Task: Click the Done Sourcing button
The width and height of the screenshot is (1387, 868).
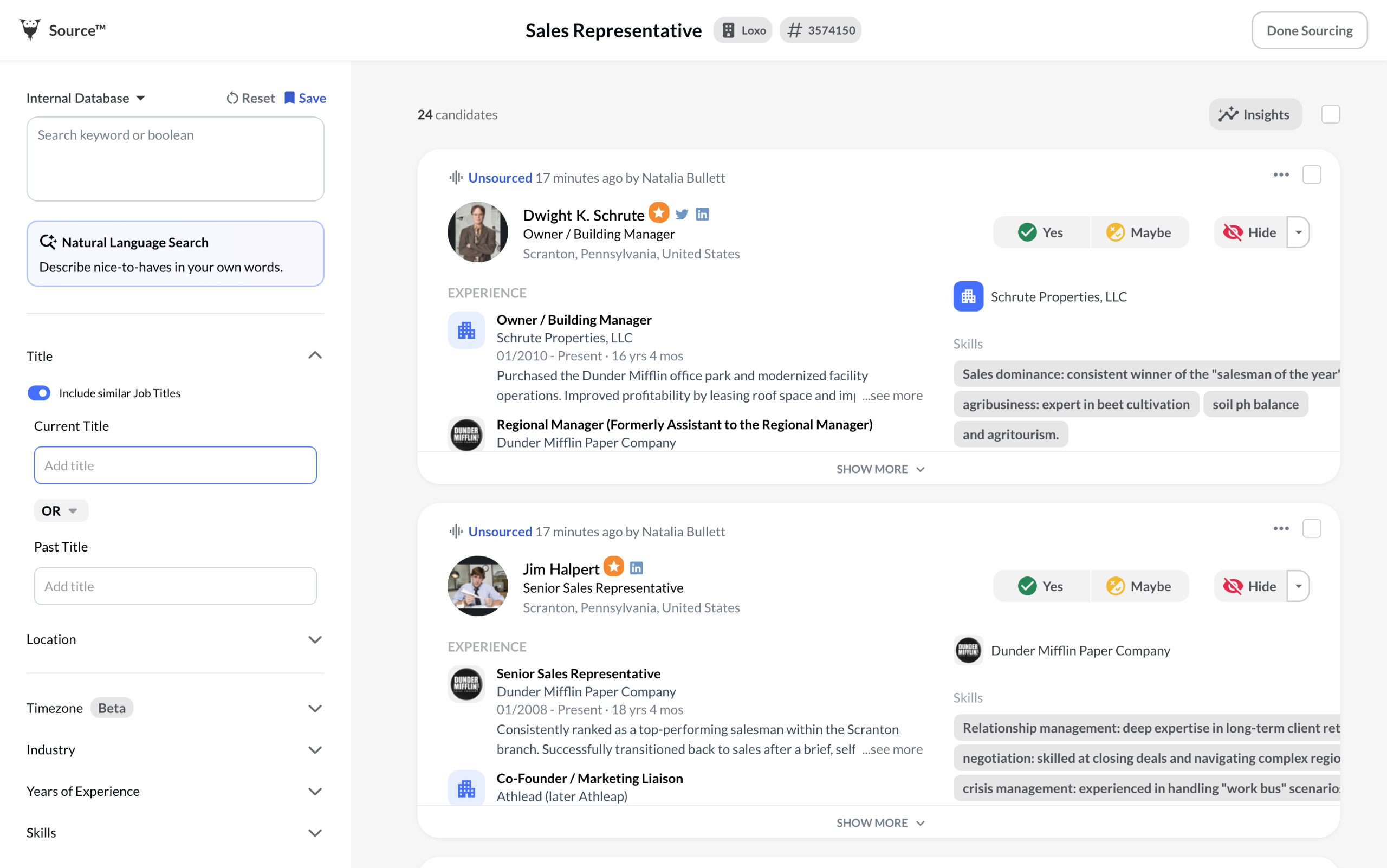Action: pos(1309,30)
